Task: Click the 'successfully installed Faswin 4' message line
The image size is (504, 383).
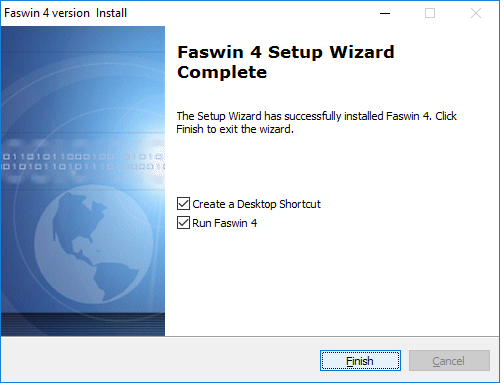Action: [316, 116]
